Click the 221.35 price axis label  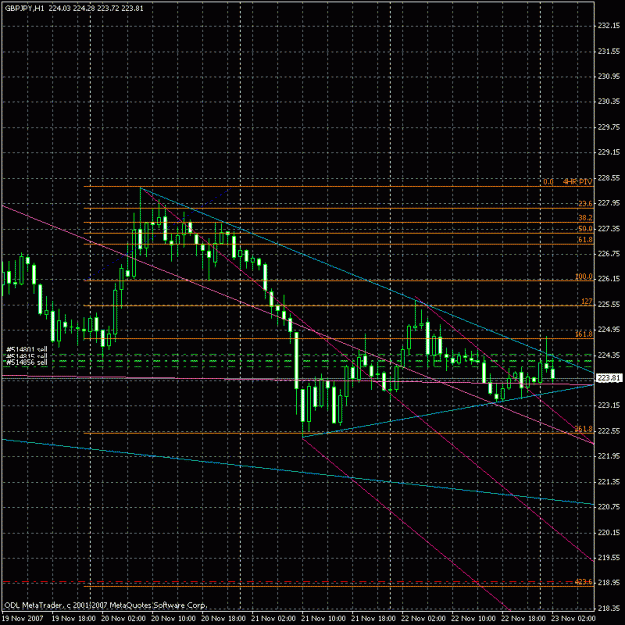tap(609, 482)
